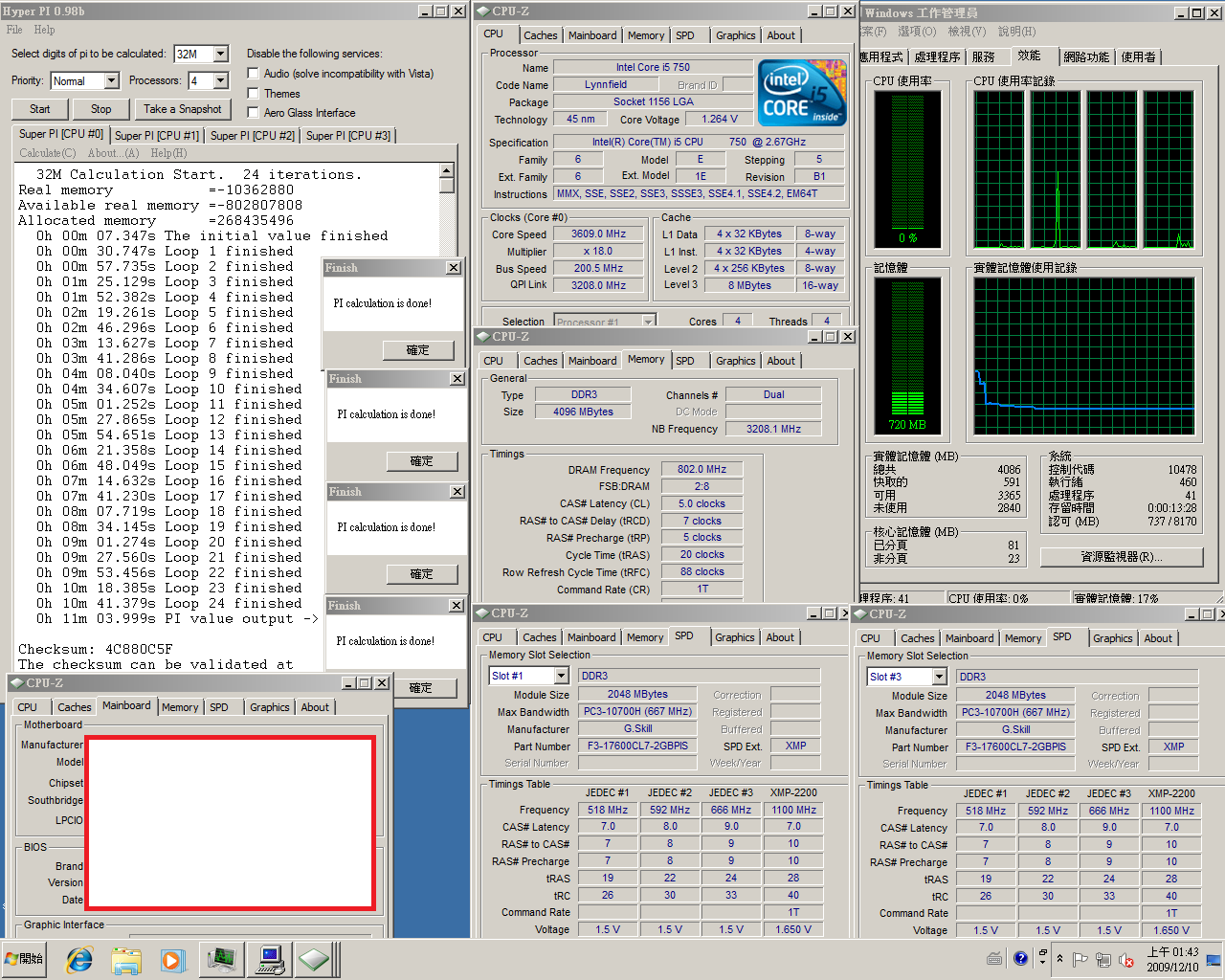Click the Intel Core i5 logo
Viewport: 1225px width, 980px height.
click(802, 93)
